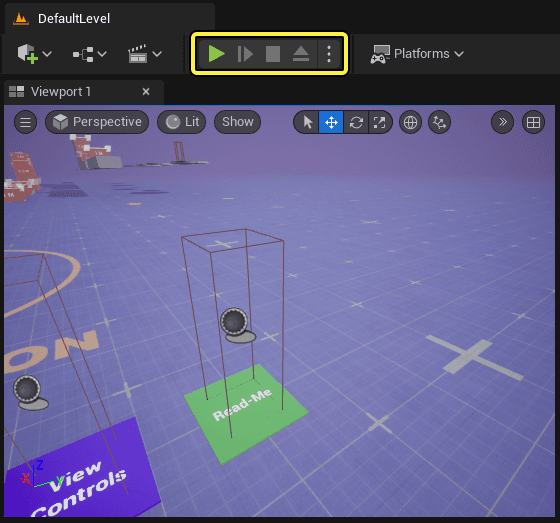
Task: Activate the Translate move gizmo tool
Action: (x=331, y=122)
